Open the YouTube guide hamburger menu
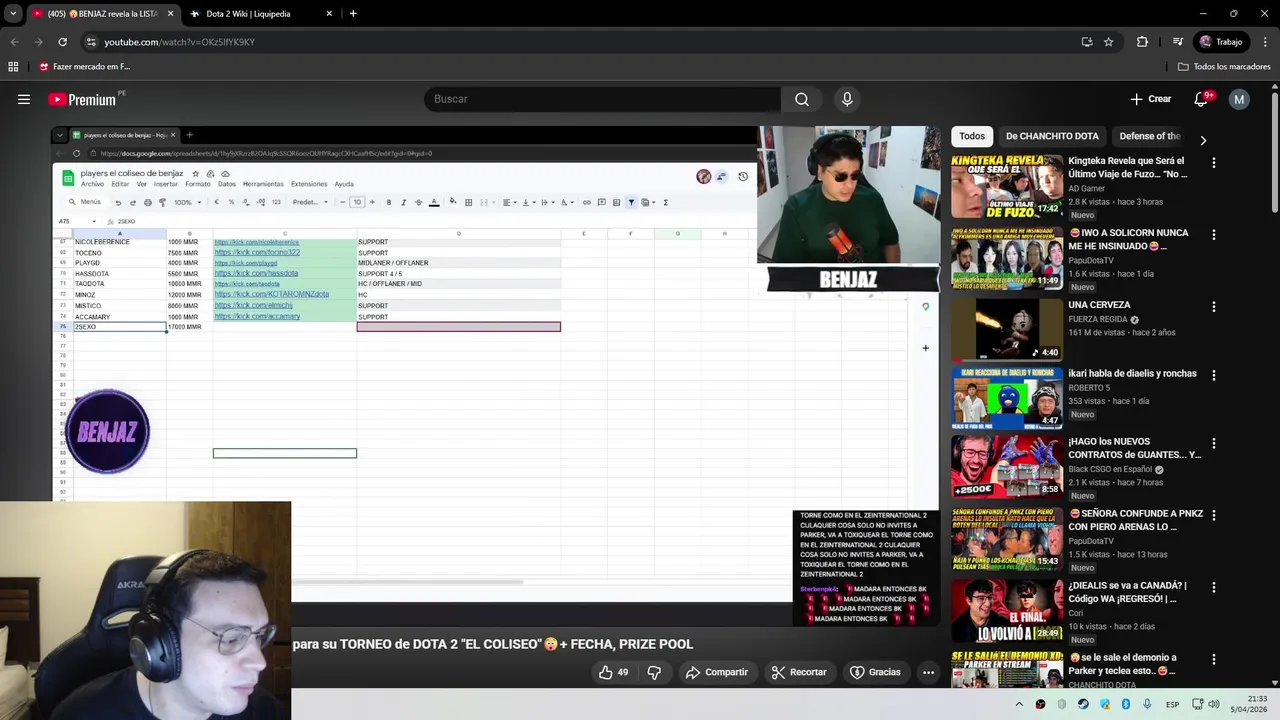 tap(24, 99)
